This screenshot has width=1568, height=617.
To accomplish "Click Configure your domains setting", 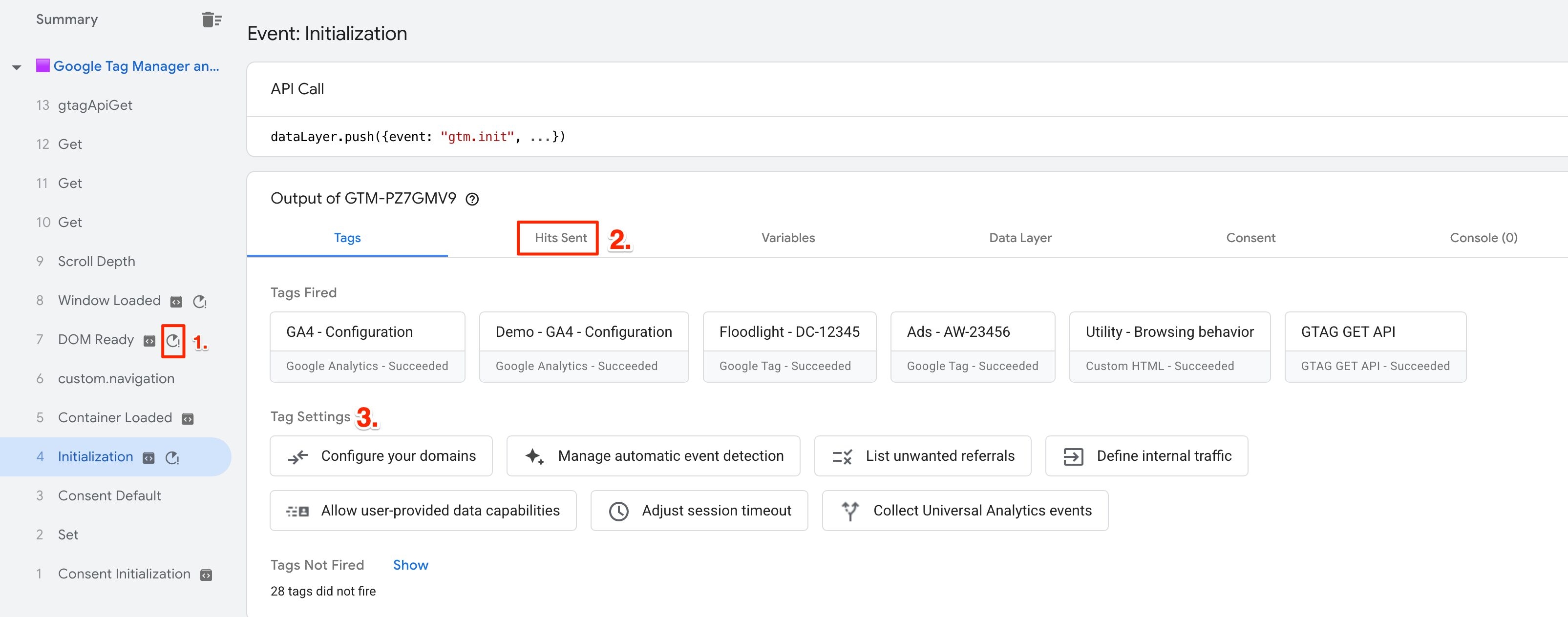I will [381, 456].
